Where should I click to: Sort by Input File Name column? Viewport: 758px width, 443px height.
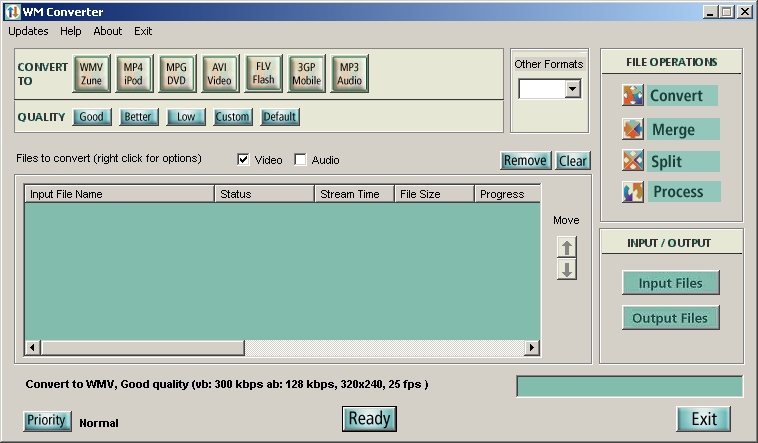coord(119,194)
